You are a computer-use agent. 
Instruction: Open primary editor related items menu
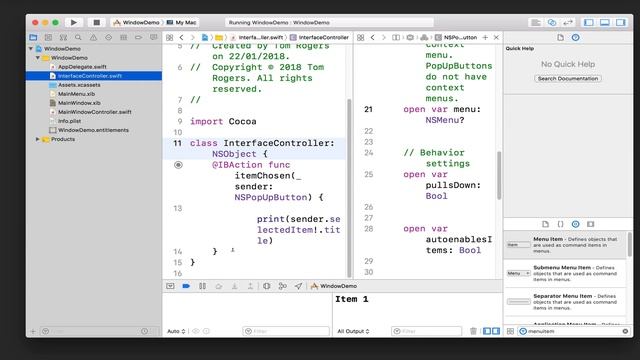click(x=169, y=38)
